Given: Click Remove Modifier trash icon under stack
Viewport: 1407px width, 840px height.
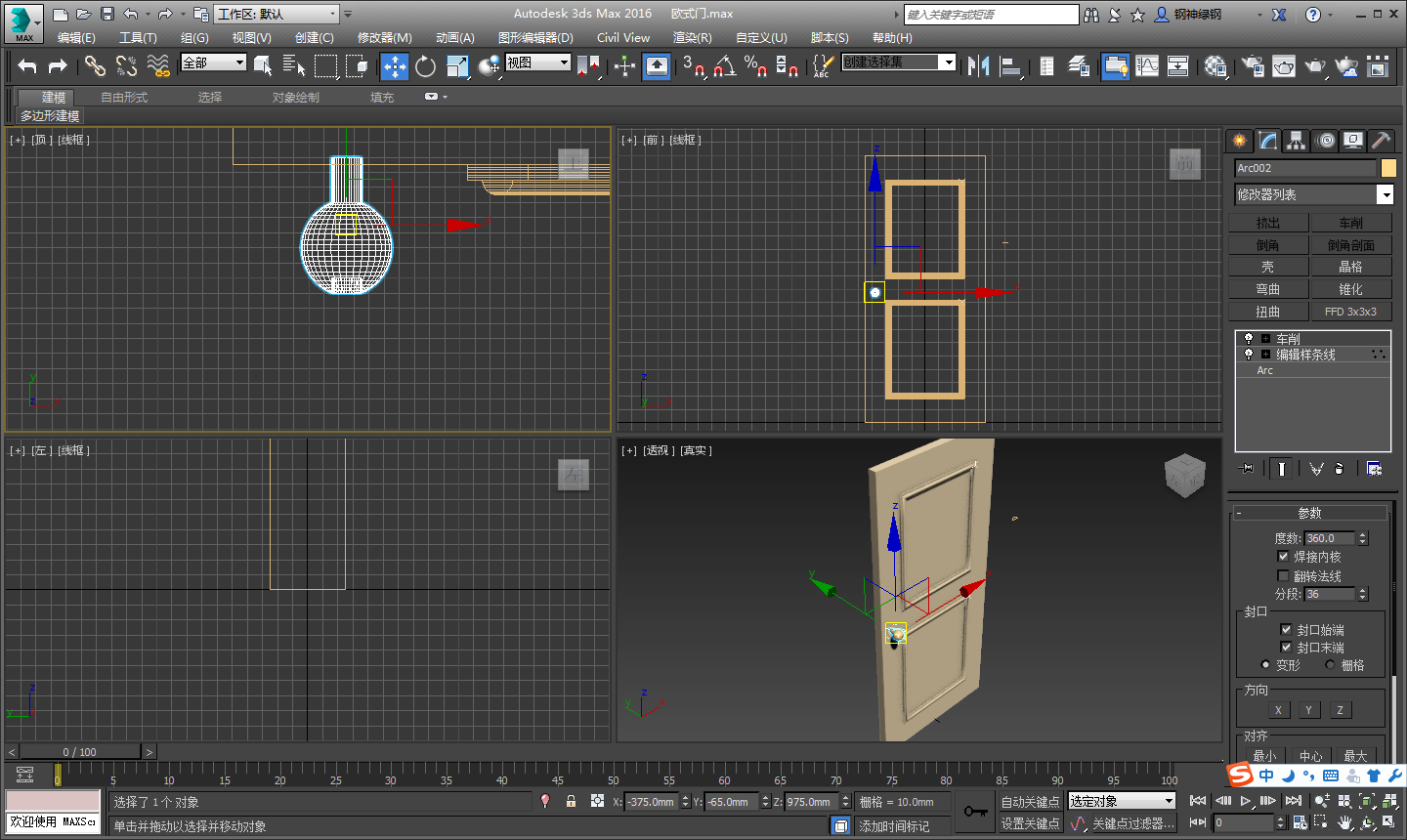Looking at the screenshot, I should click(x=1339, y=469).
